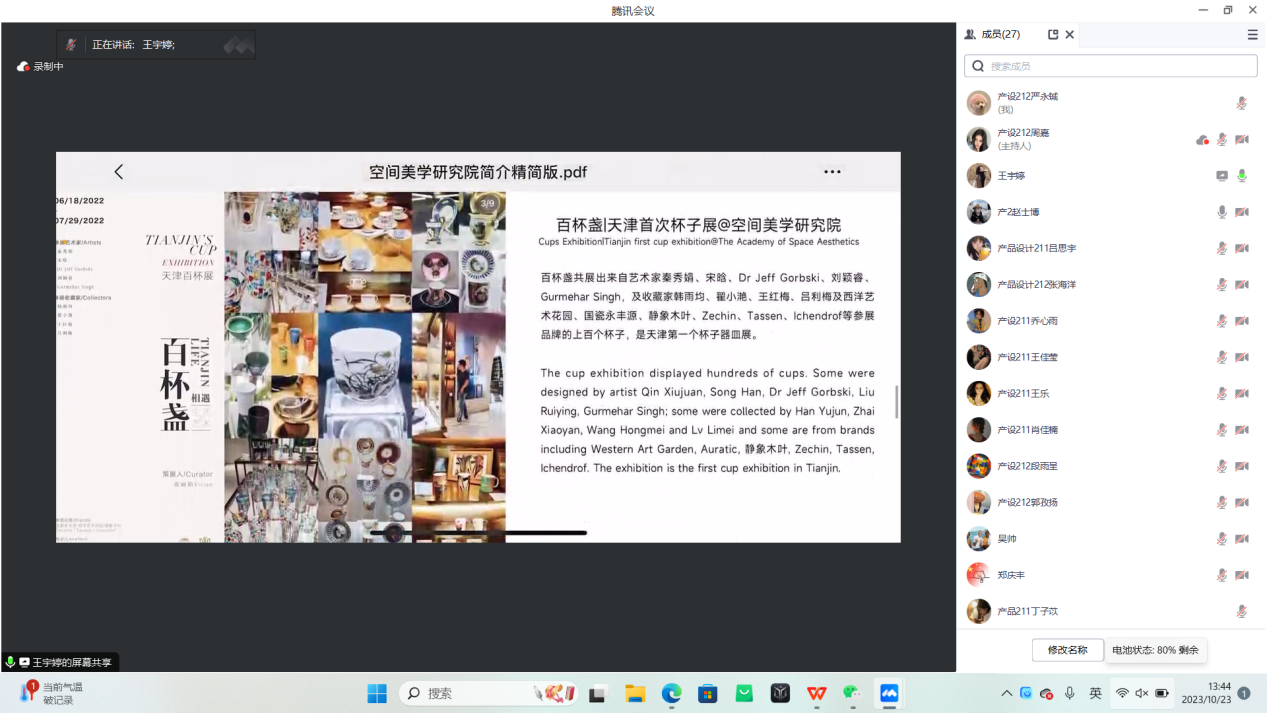Click the camera icon for 产品设计211吕思宇
The height and width of the screenshot is (713, 1267).
[x=1241, y=249]
